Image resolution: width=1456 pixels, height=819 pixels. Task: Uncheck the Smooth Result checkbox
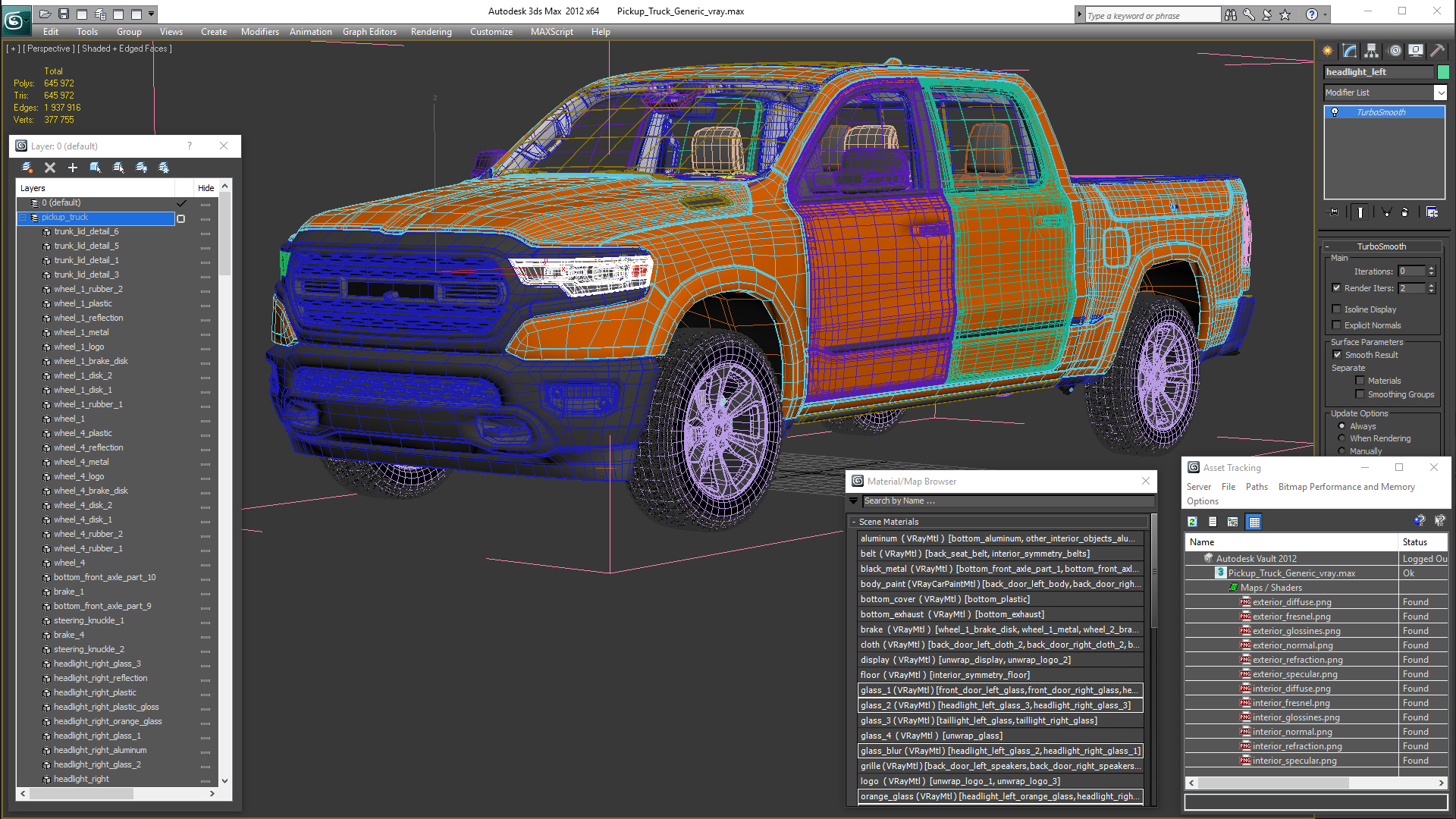click(x=1337, y=355)
